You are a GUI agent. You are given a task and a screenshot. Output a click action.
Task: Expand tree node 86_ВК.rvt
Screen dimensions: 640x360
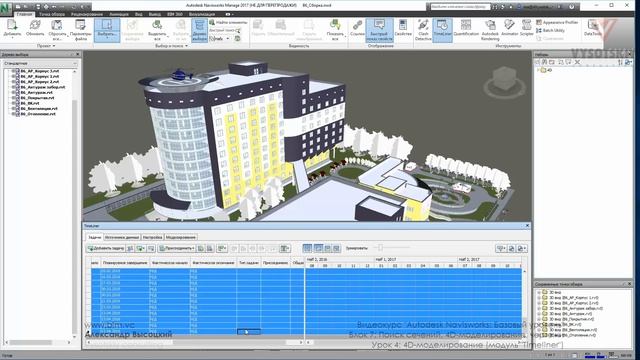[x=13, y=103]
